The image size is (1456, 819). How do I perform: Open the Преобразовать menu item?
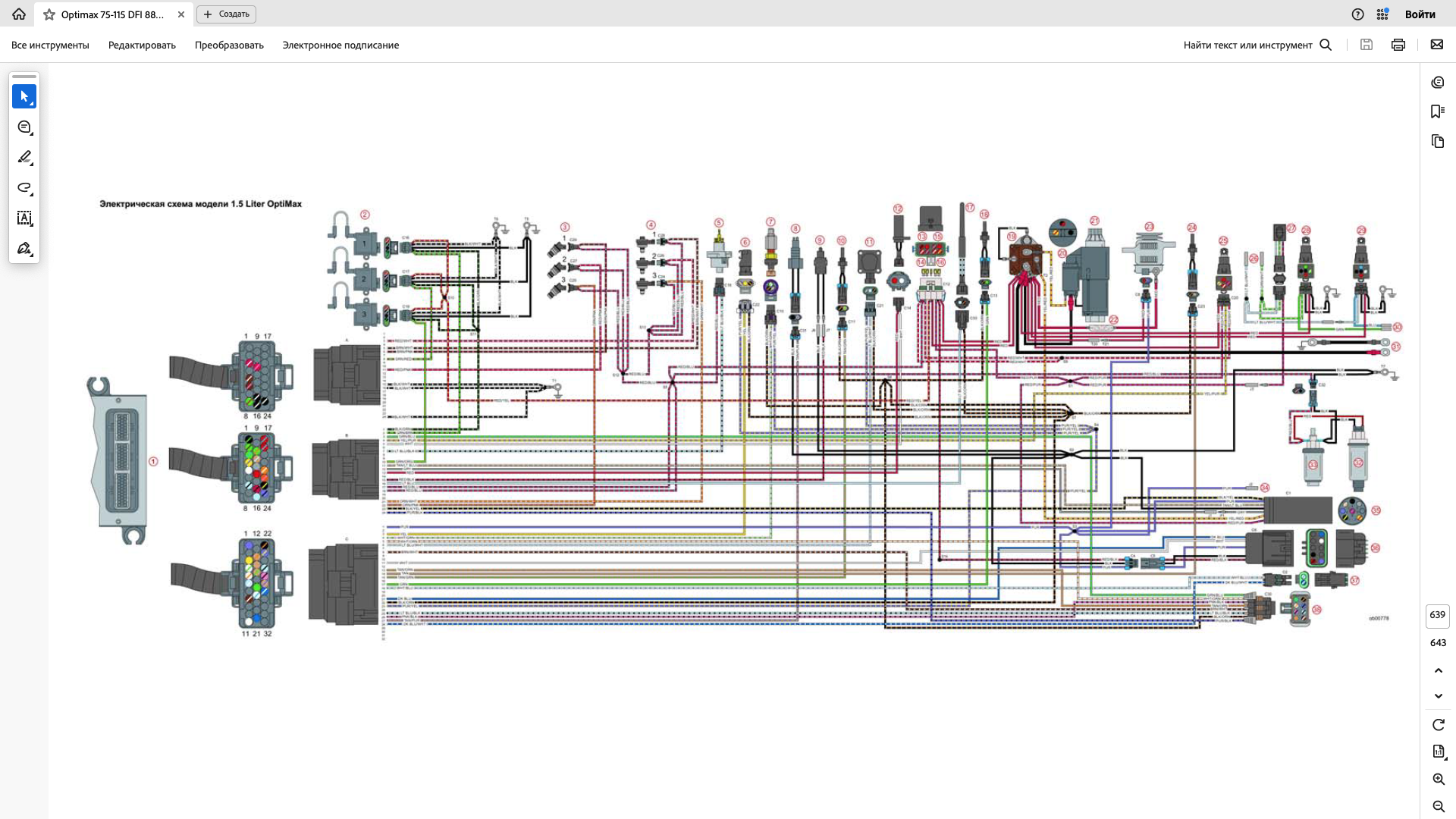tap(229, 45)
